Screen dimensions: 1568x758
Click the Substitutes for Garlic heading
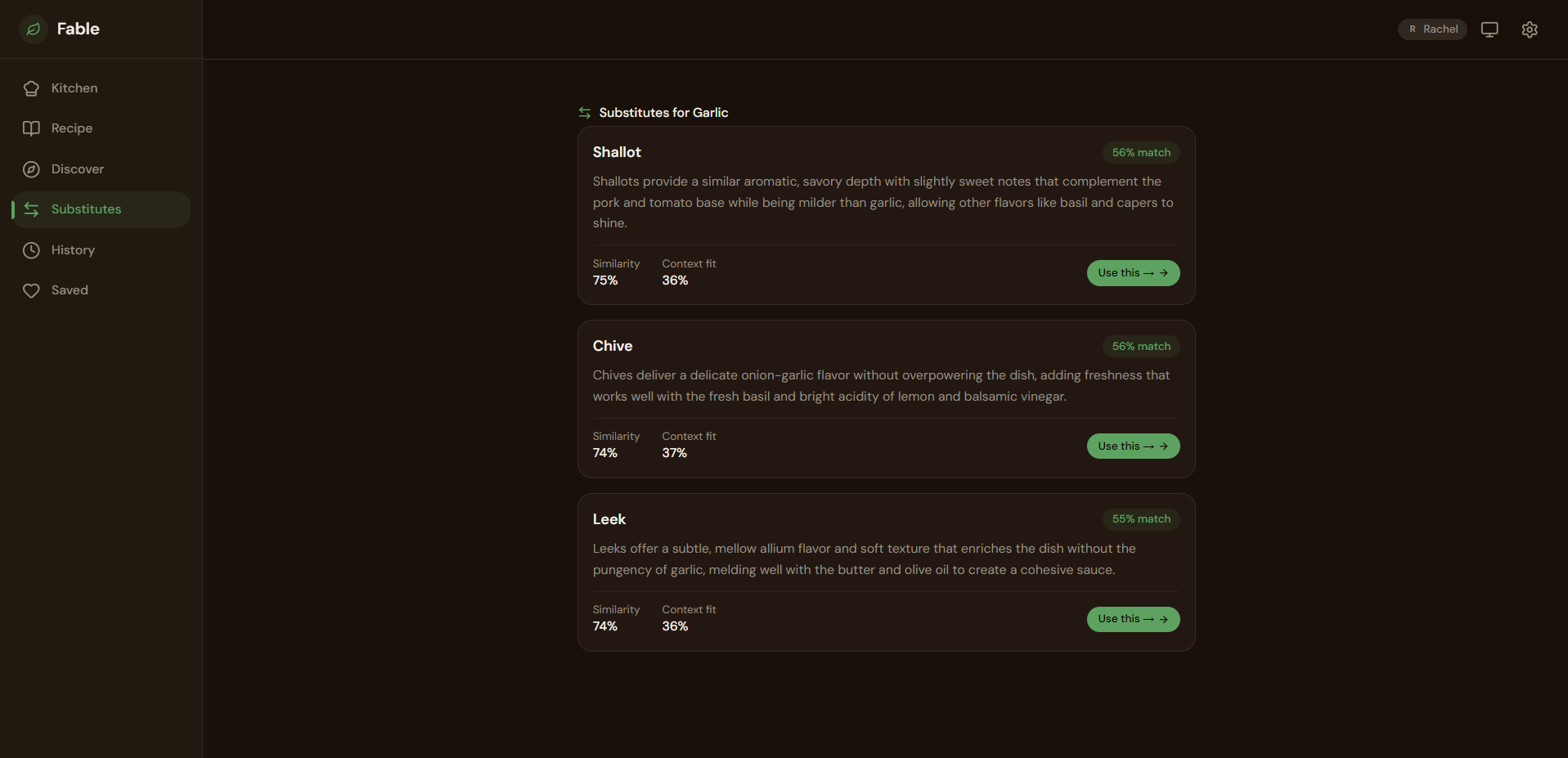pos(663,113)
